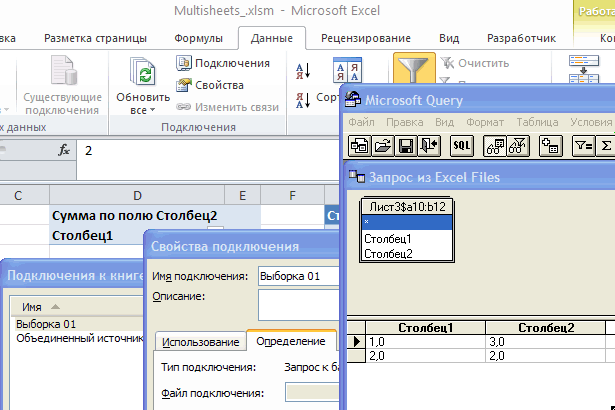The width and height of the screenshot is (615, 410).
Task: Select column F header
Action: [292, 195]
